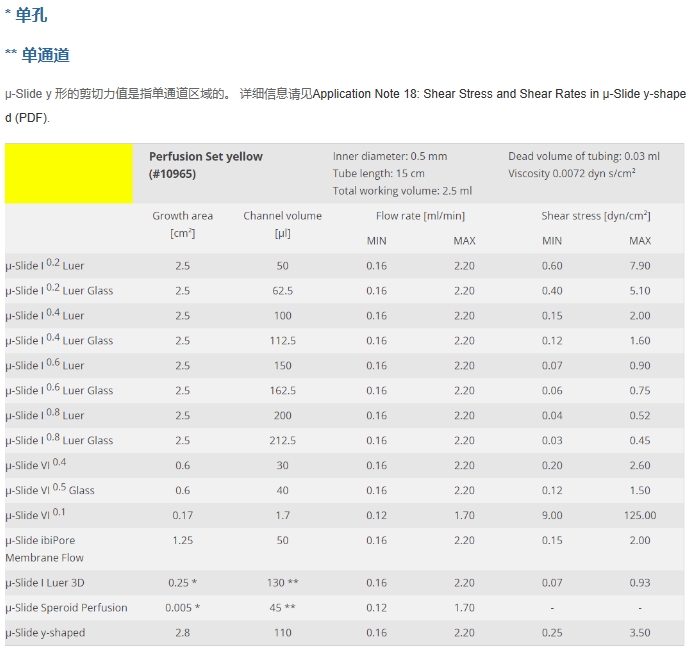This screenshot has height=657, width=691.
Task: Click min shear stress value 9.00
Action: pyautogui.click(x=552, y=515)
